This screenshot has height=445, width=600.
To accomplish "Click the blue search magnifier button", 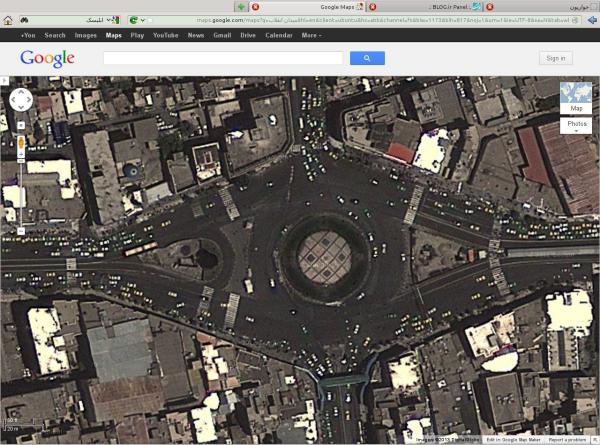I will [367, 59].
